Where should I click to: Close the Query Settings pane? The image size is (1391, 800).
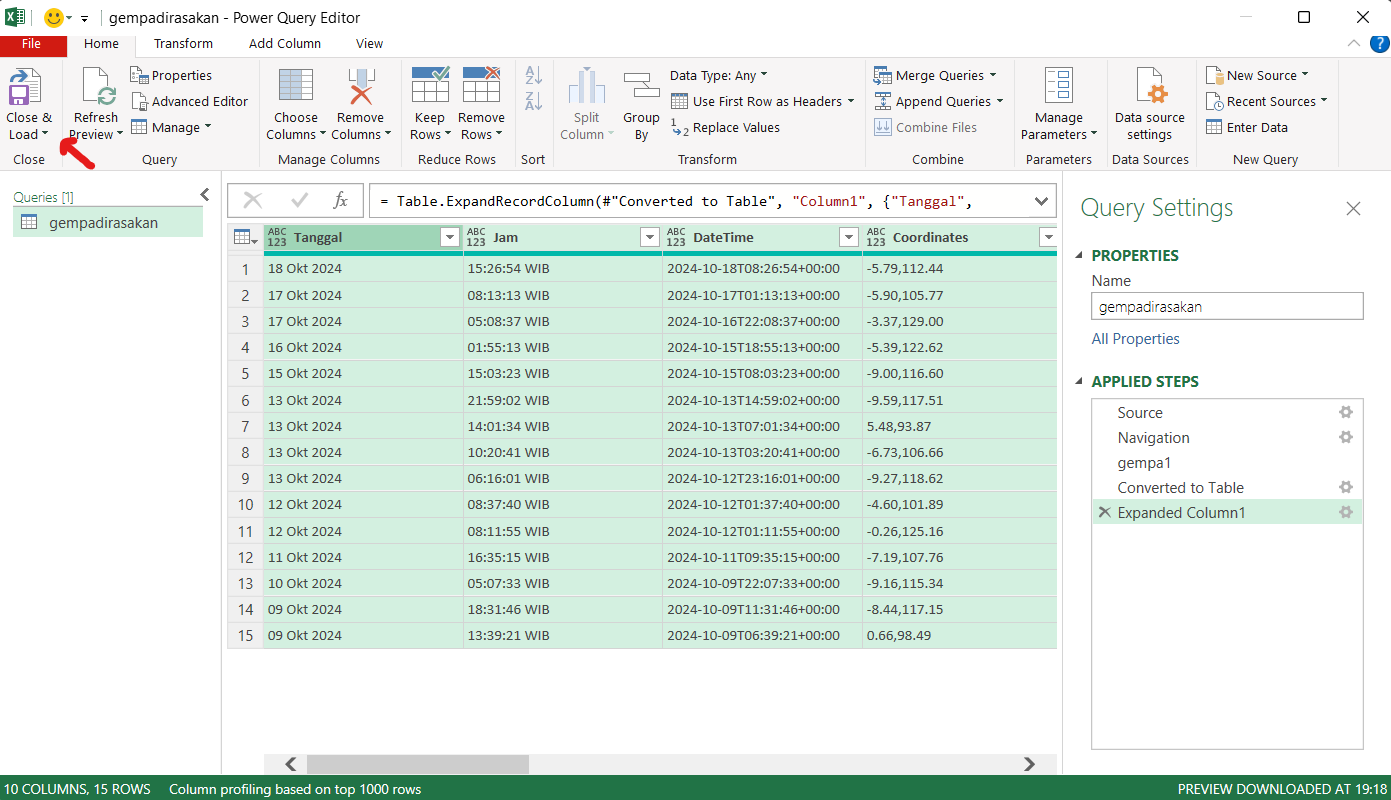coord(1353,208)
